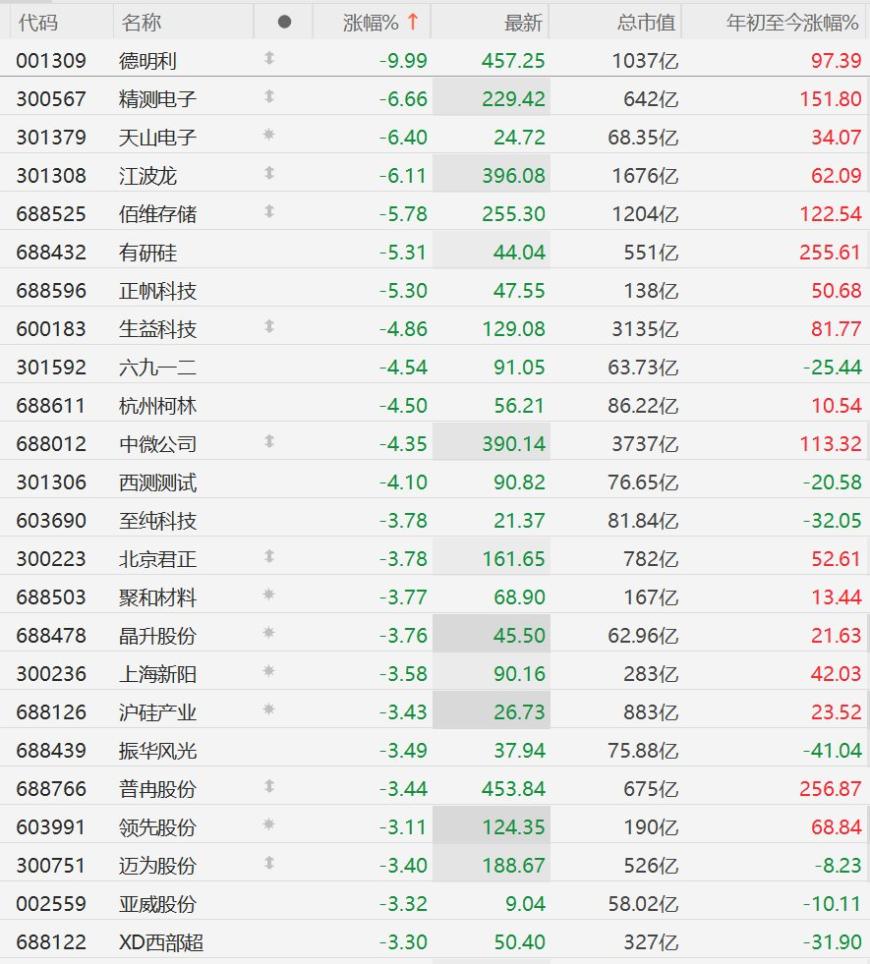Screen dimensions: 870x964
Task: Click 迈为股份 latest price 188.67
Action: 513,866
